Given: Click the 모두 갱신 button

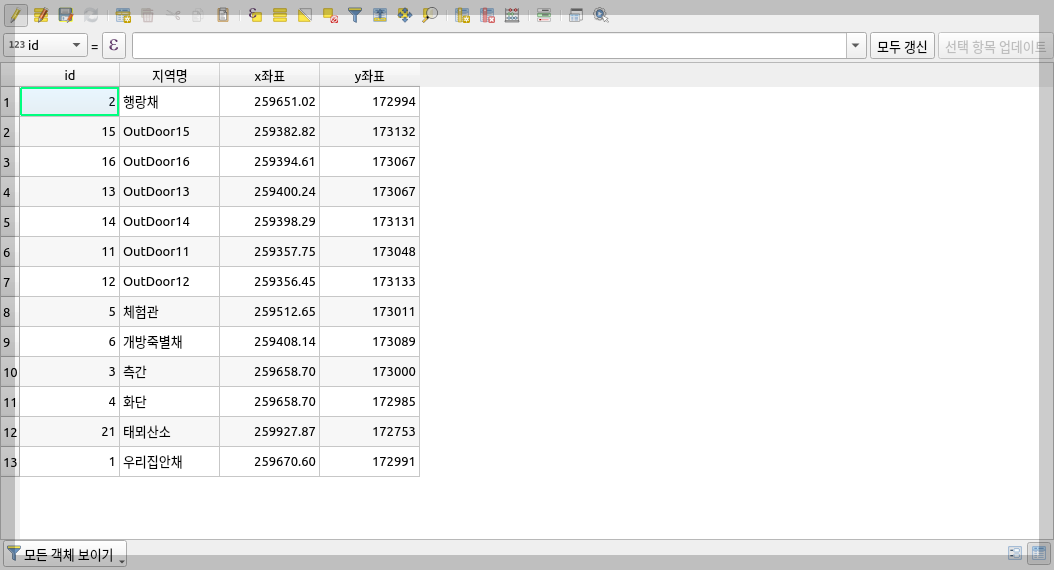Looking at the screenshot, I should click(x=902, y=46).
